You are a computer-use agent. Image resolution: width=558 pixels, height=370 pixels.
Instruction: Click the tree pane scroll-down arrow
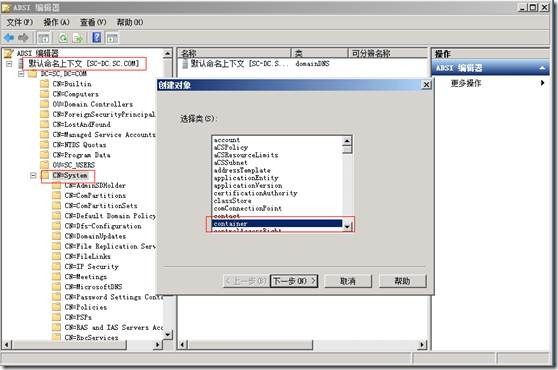(167, 335)
